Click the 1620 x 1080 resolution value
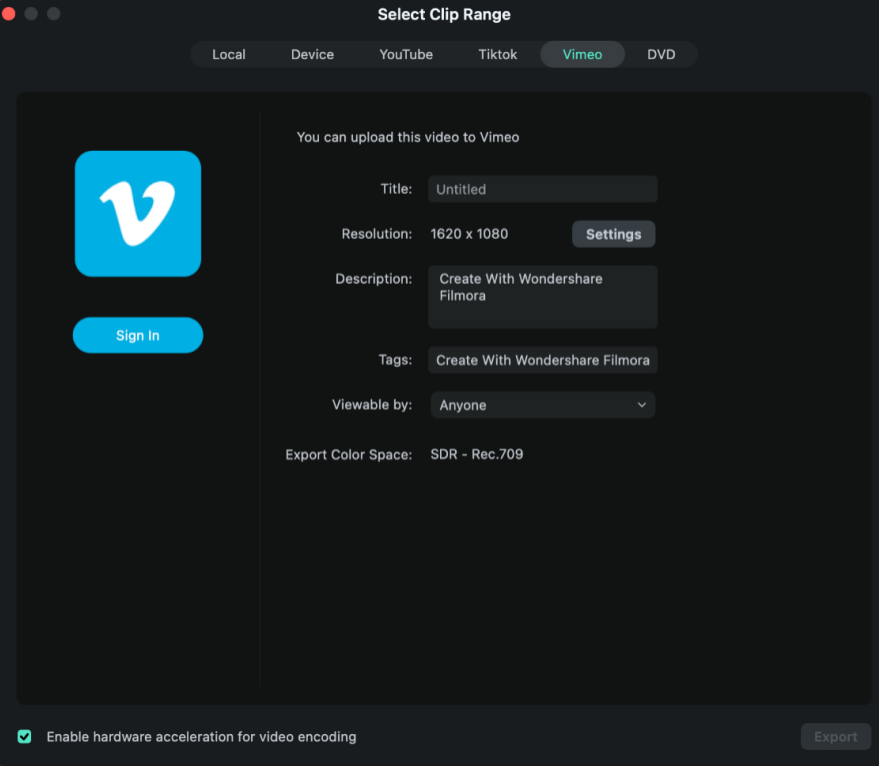The image size is (880, 767). (469, 234)
